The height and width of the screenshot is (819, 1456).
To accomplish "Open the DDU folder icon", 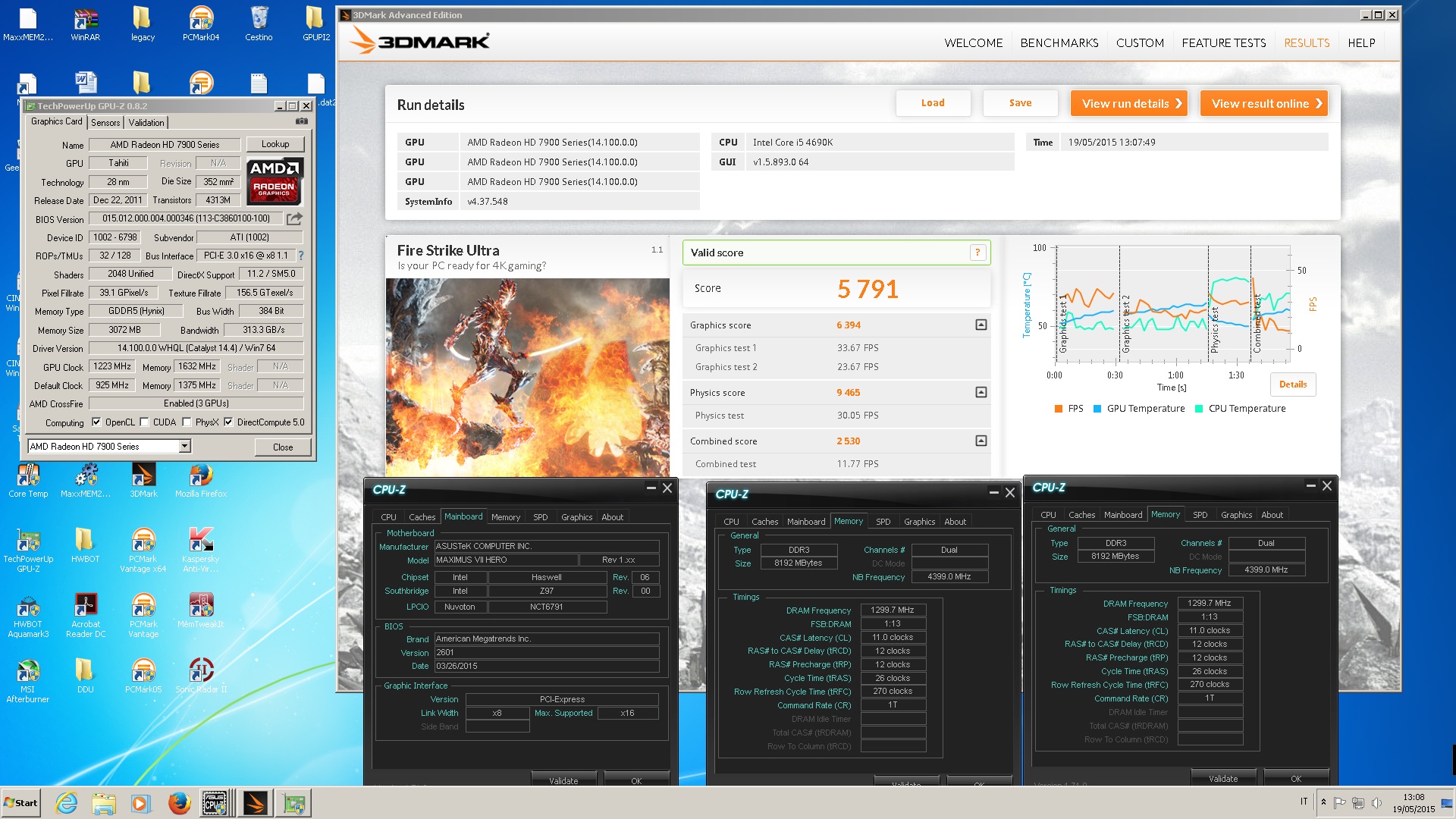I will [x=85, y=676].
